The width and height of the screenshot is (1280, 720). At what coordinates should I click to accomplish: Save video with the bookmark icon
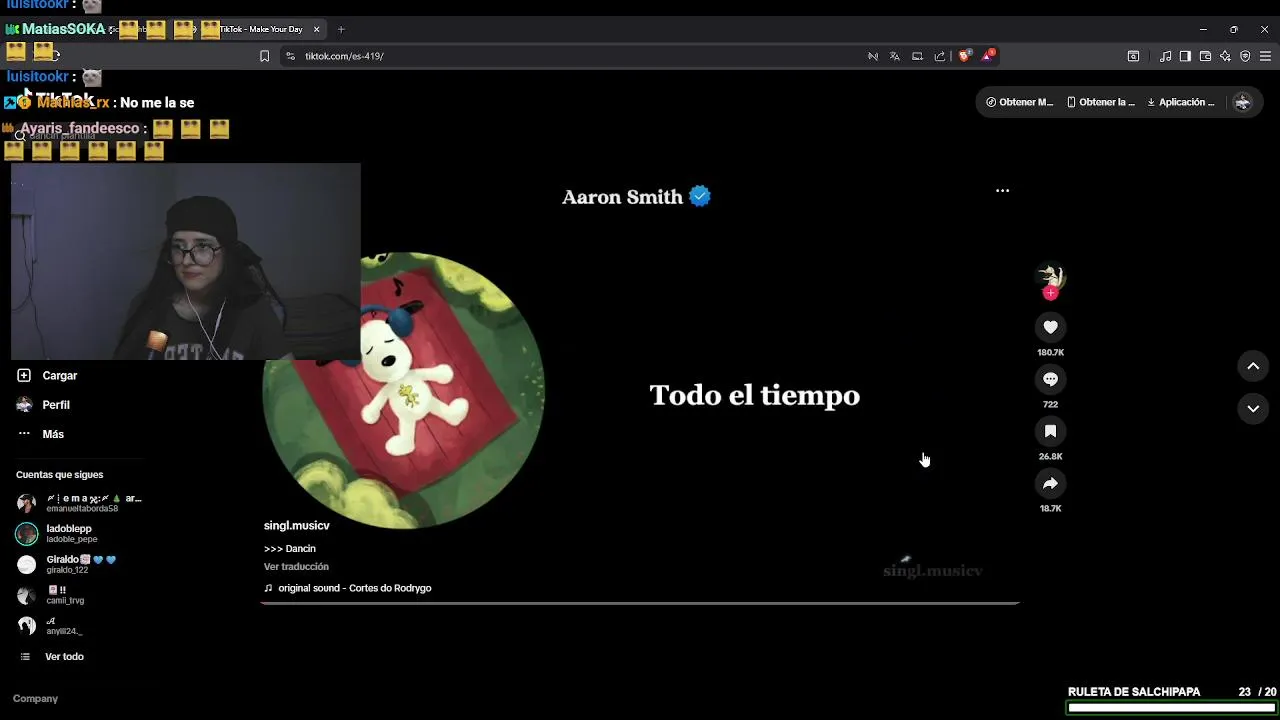[x=1050, y=431]
